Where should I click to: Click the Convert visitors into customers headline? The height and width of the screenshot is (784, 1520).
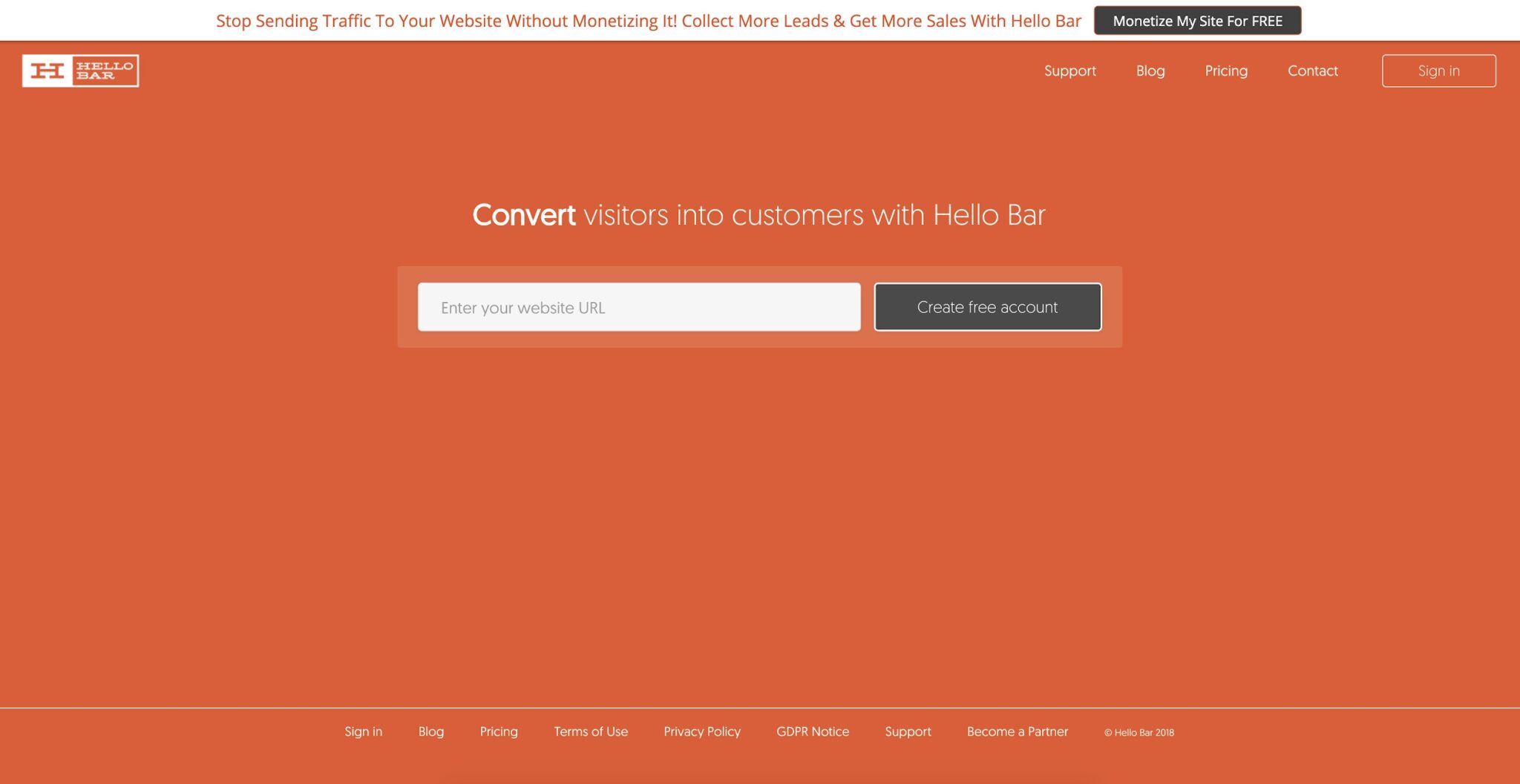click(x=759, y=215)
